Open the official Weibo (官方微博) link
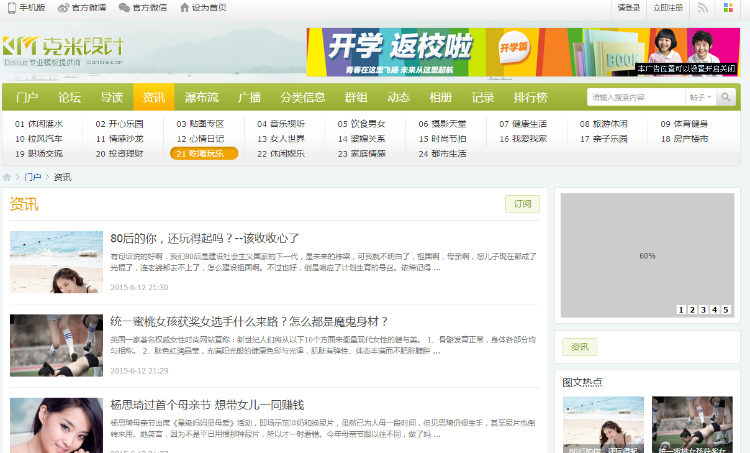This screenshot has height=453, width=750. coord(82,8)
